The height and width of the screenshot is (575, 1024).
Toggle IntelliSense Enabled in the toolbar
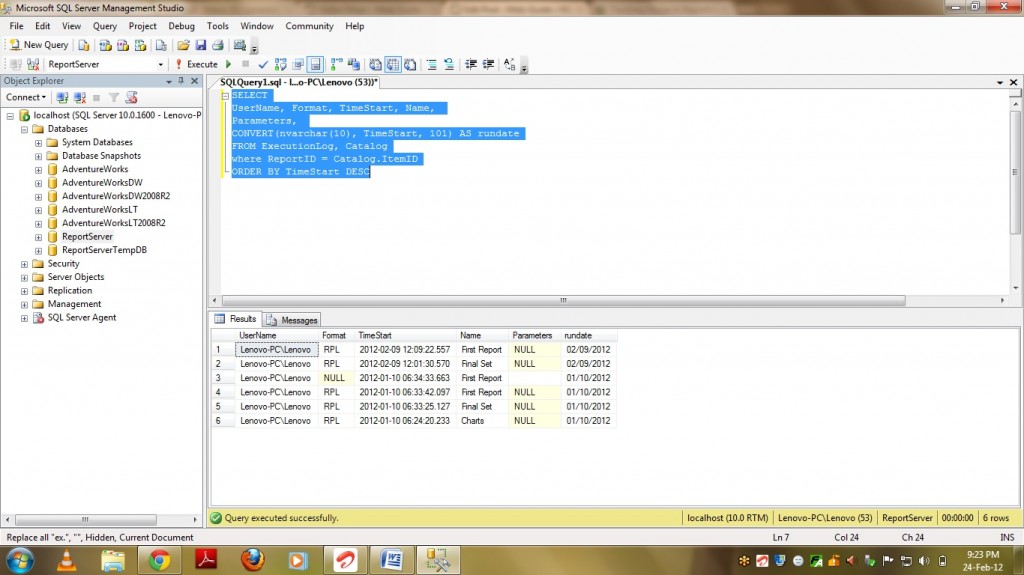click(x=315, y=64)
